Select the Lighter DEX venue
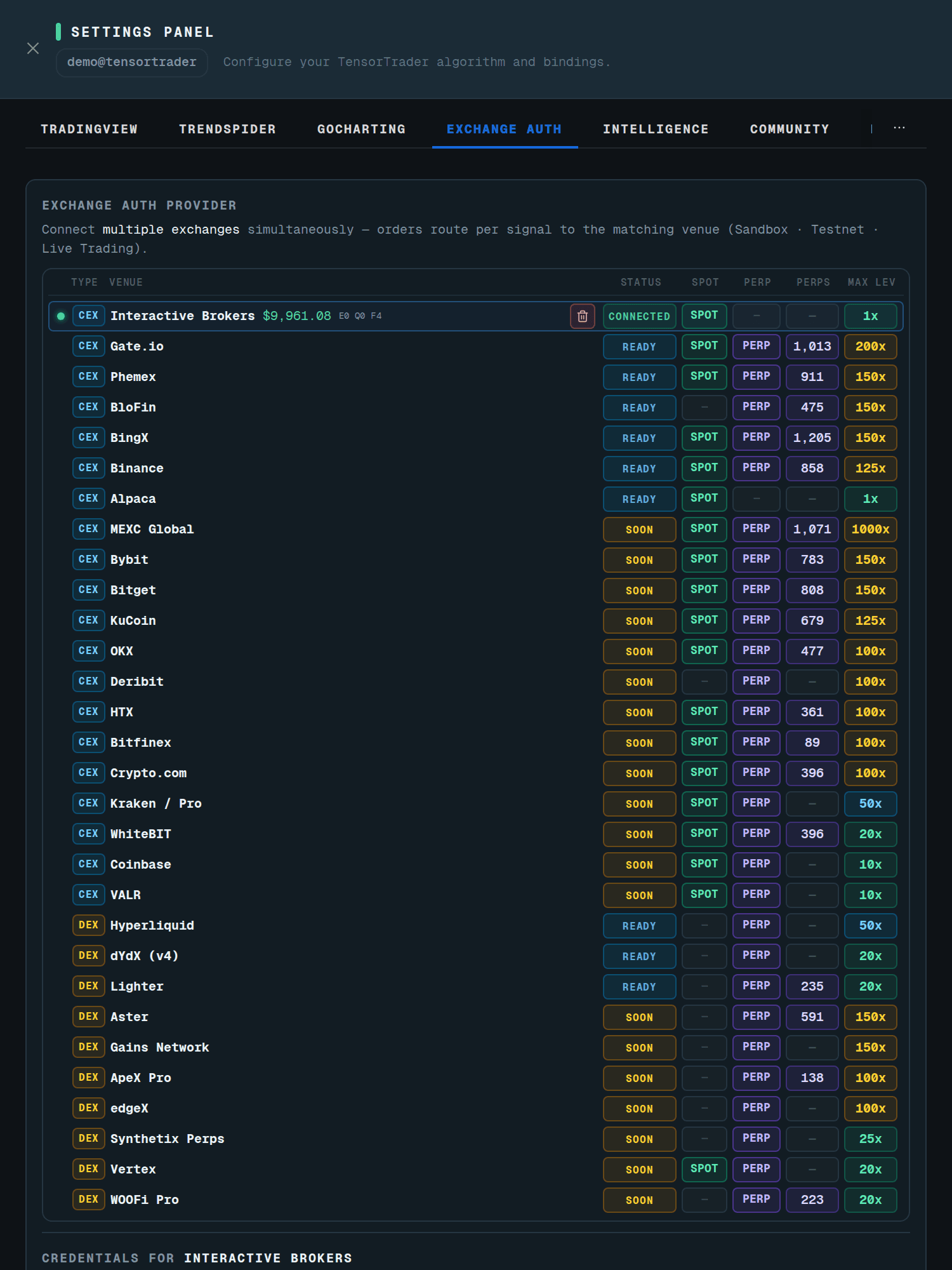 [x=476, y=987]
